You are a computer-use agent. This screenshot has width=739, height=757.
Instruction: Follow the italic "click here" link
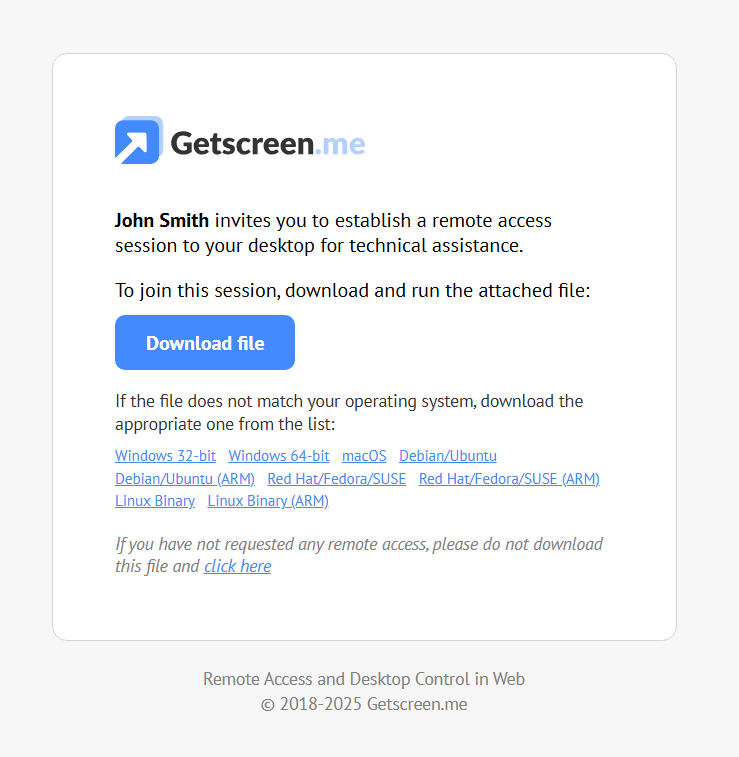point(237,566)
